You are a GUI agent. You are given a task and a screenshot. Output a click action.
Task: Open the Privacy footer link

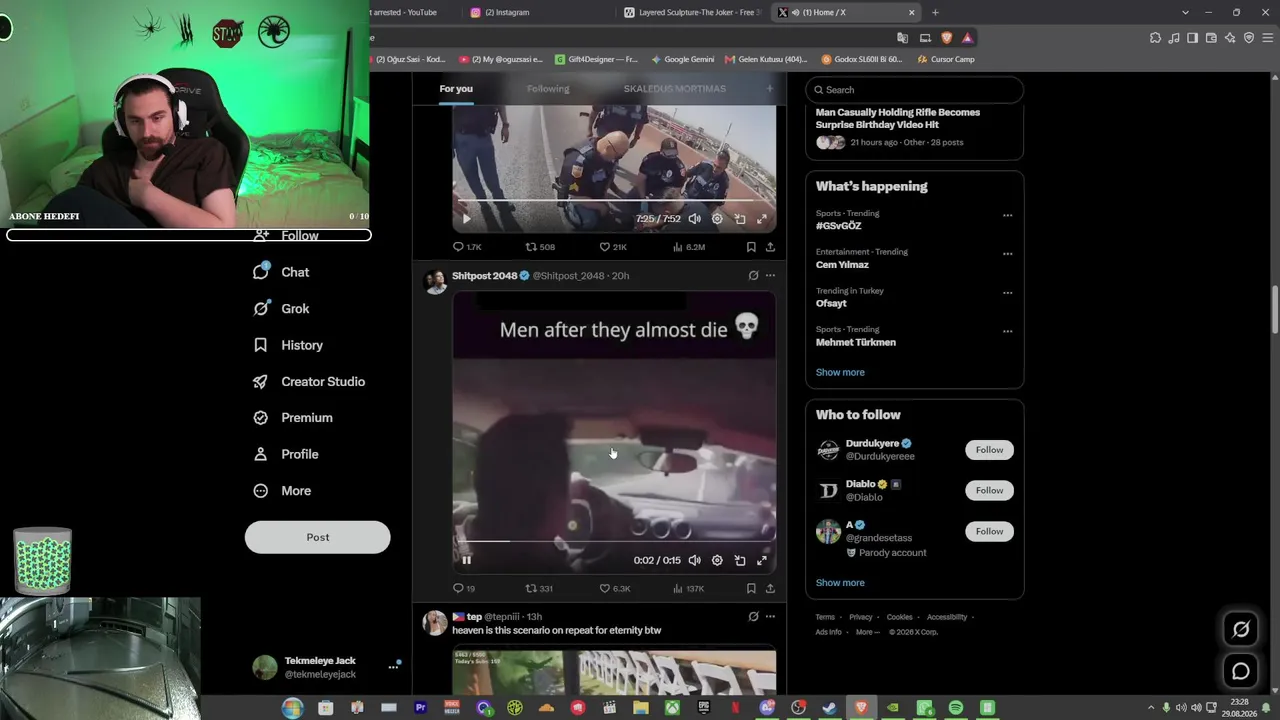pyautogui.click(x=861, y=617)
